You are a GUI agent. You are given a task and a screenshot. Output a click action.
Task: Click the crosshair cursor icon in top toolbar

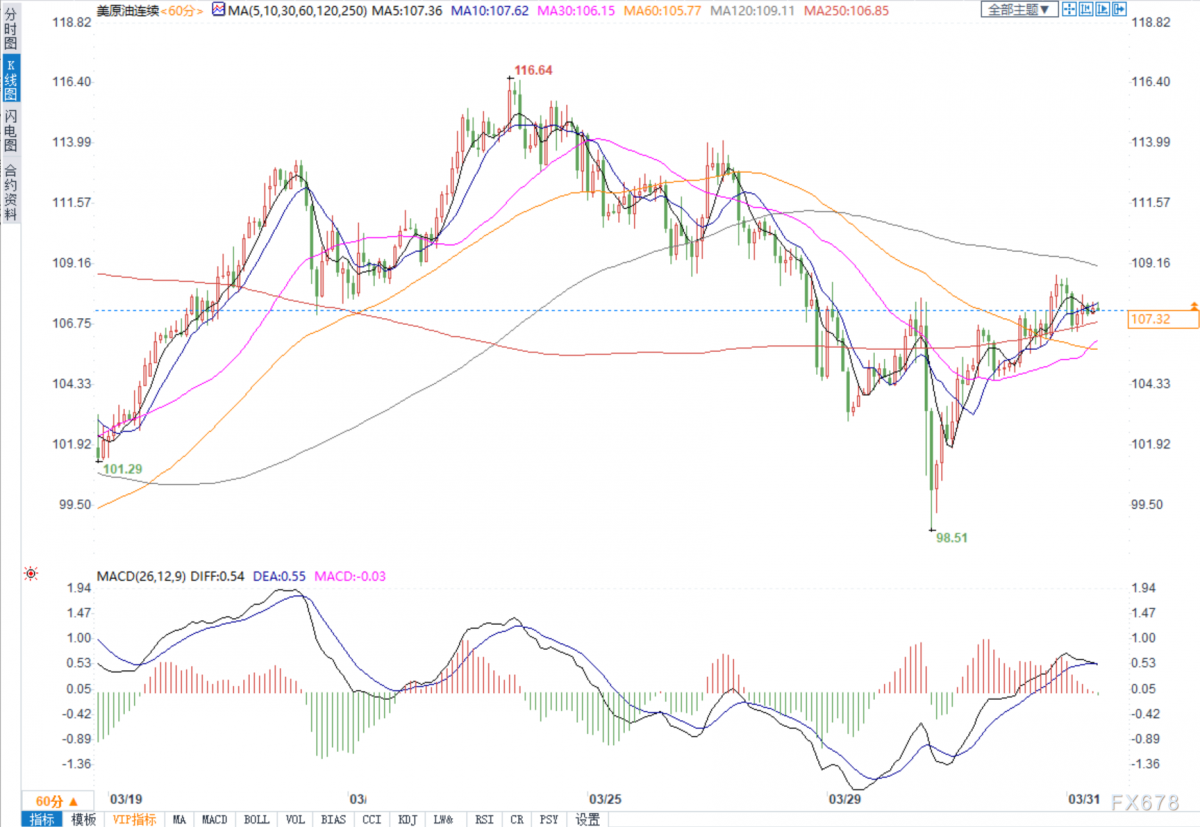tap(1070, 10)
